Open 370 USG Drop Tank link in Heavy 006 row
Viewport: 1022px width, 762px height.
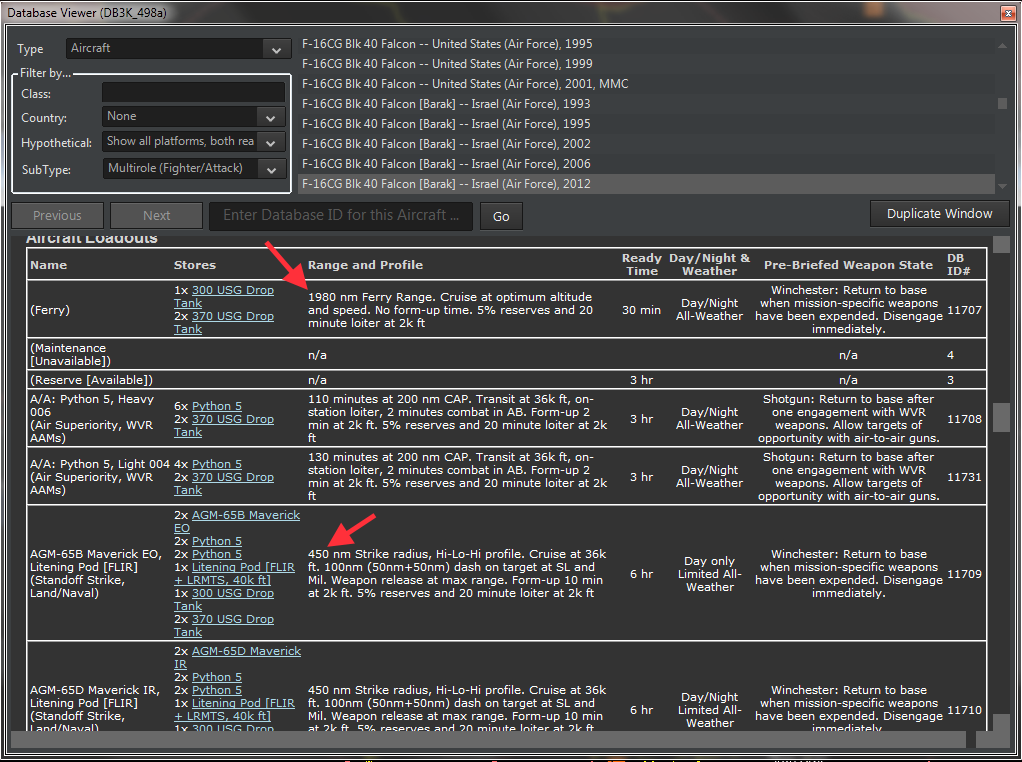click(x=224, y=426)
